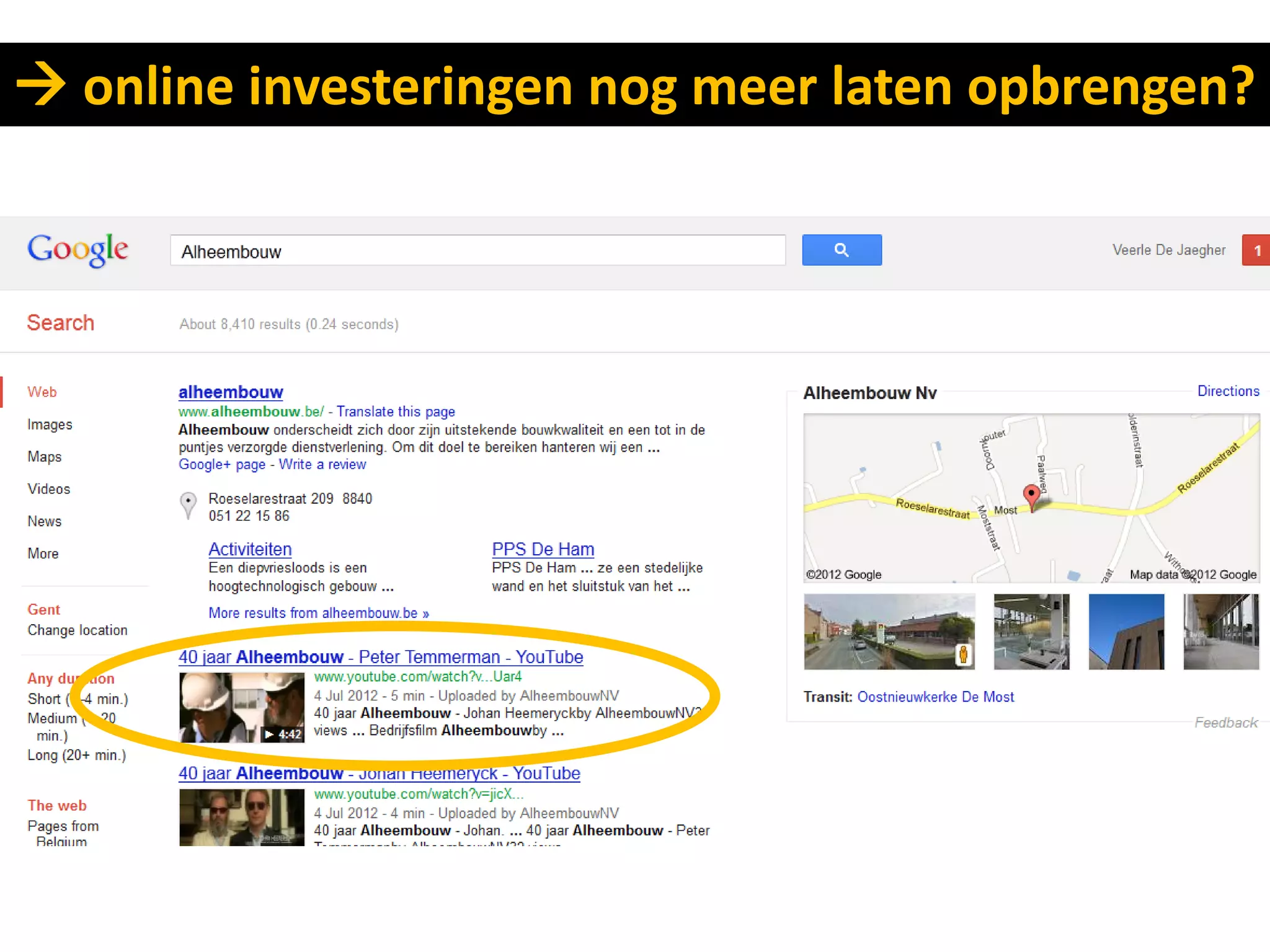Open the Google logo homepage link
Image resolution: width=1270 pixels, height=952 pixels.
(78, 250)
